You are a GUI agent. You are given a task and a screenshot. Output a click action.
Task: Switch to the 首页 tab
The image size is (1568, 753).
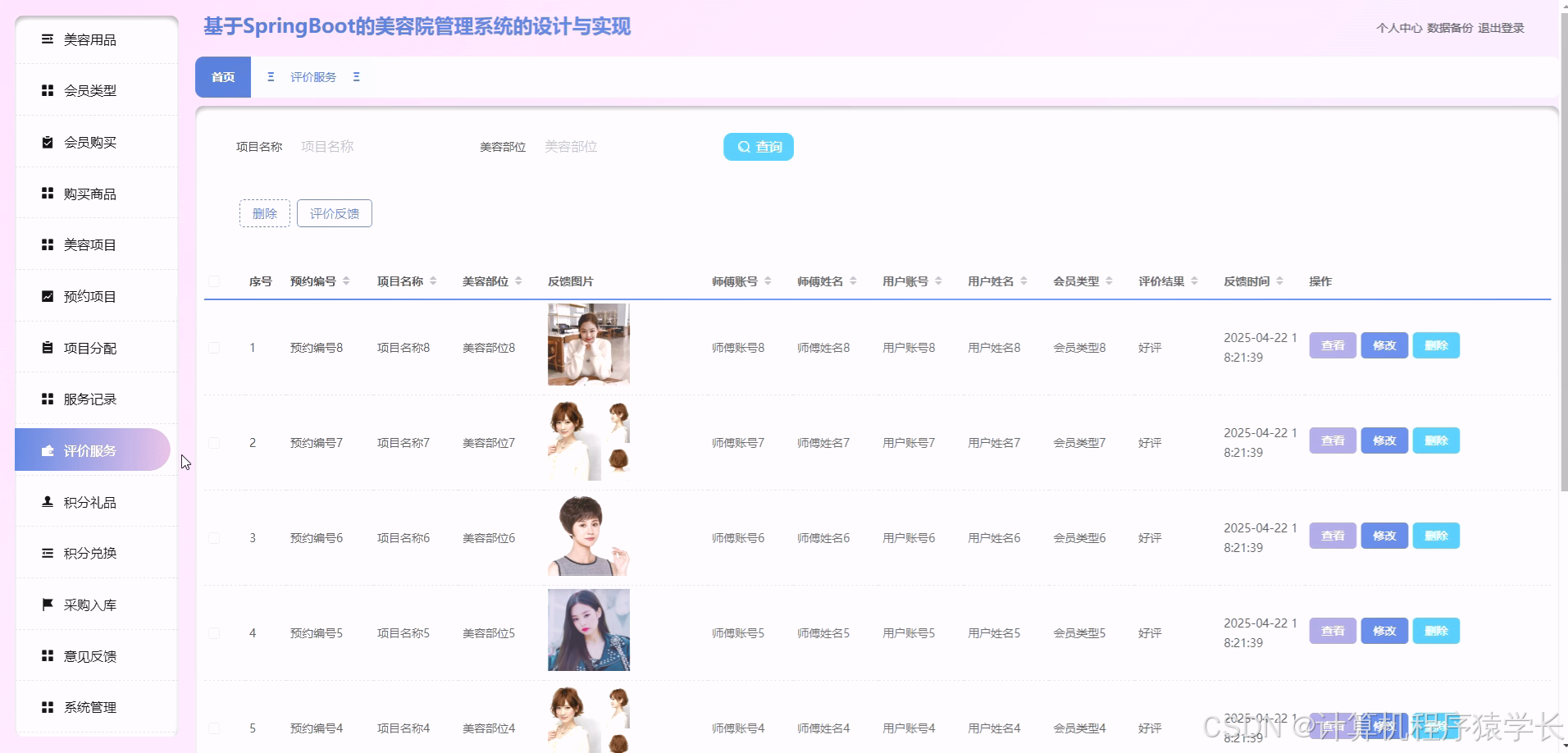[223, 77]
